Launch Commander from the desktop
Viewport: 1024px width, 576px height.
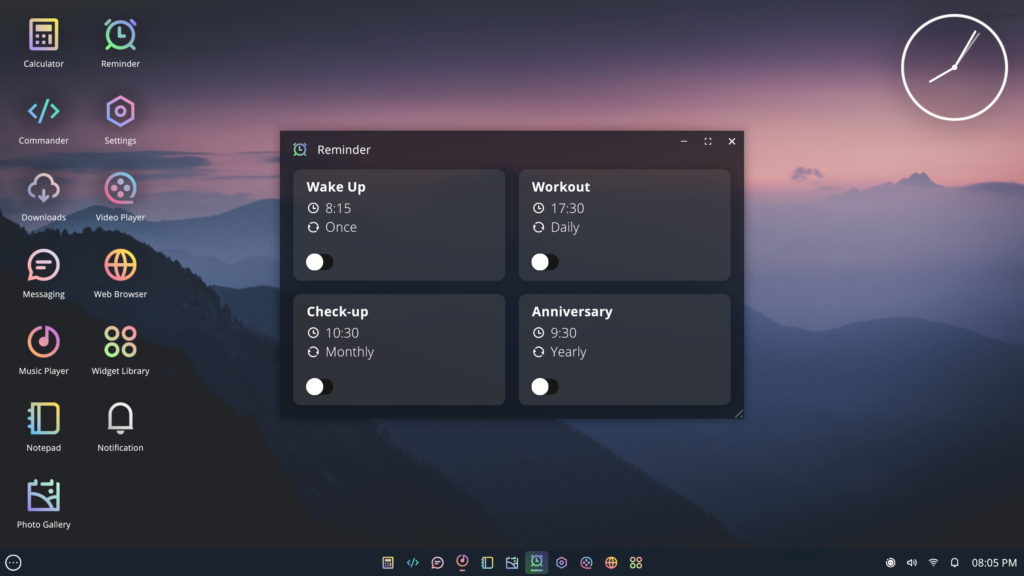tap(43, 110)
